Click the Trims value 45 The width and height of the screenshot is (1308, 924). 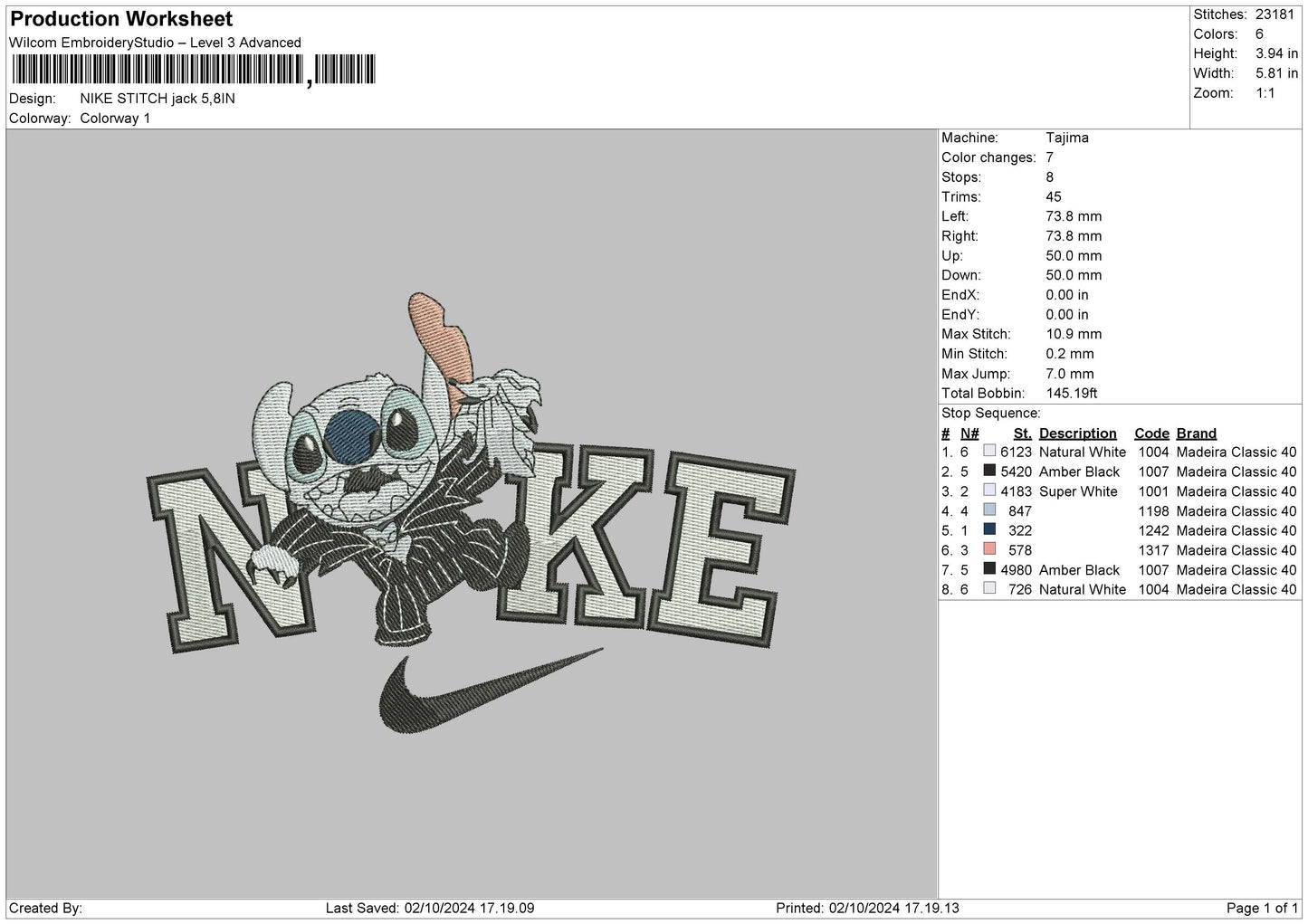pos(1054,196)
